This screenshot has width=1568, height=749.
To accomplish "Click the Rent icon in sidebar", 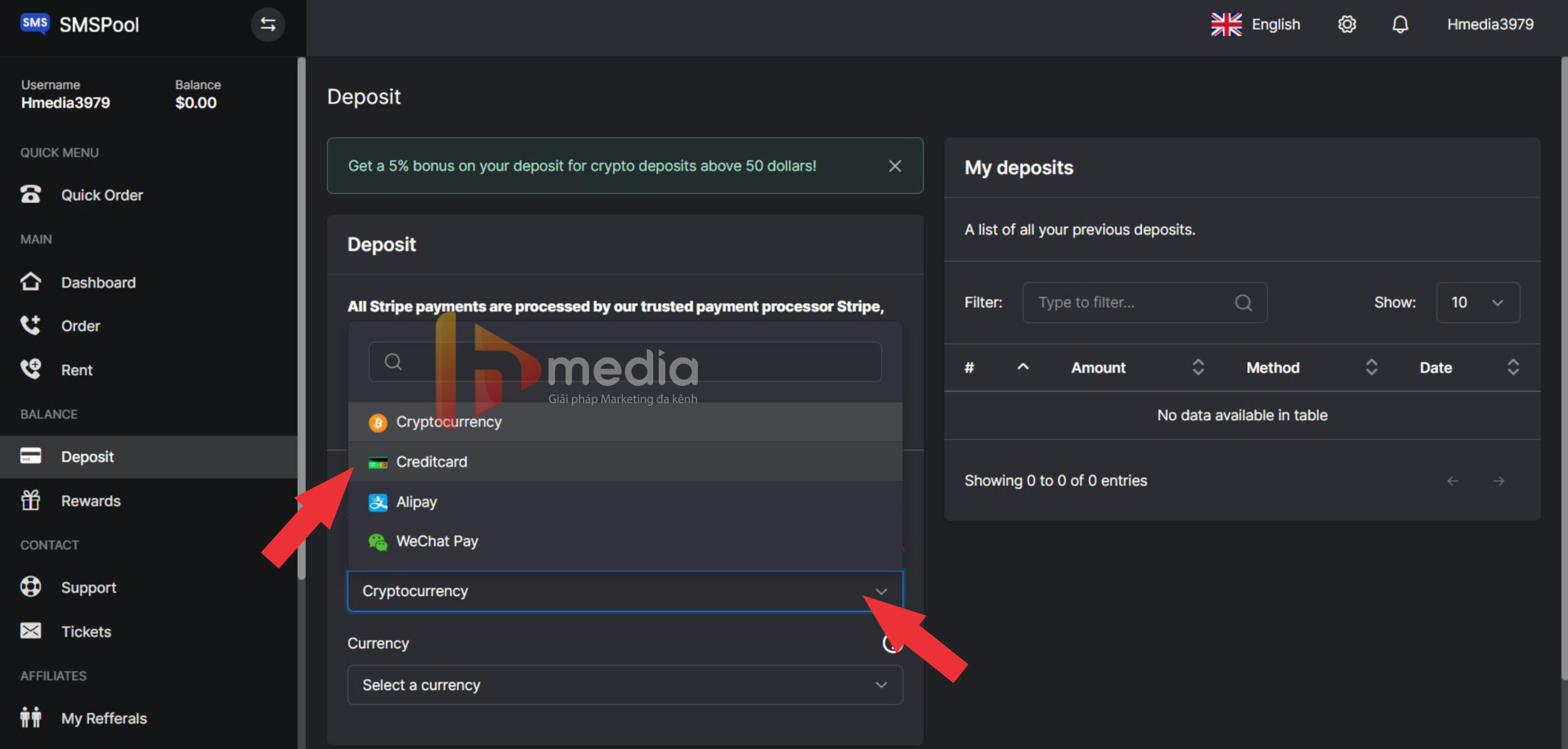I will [29, 369].
